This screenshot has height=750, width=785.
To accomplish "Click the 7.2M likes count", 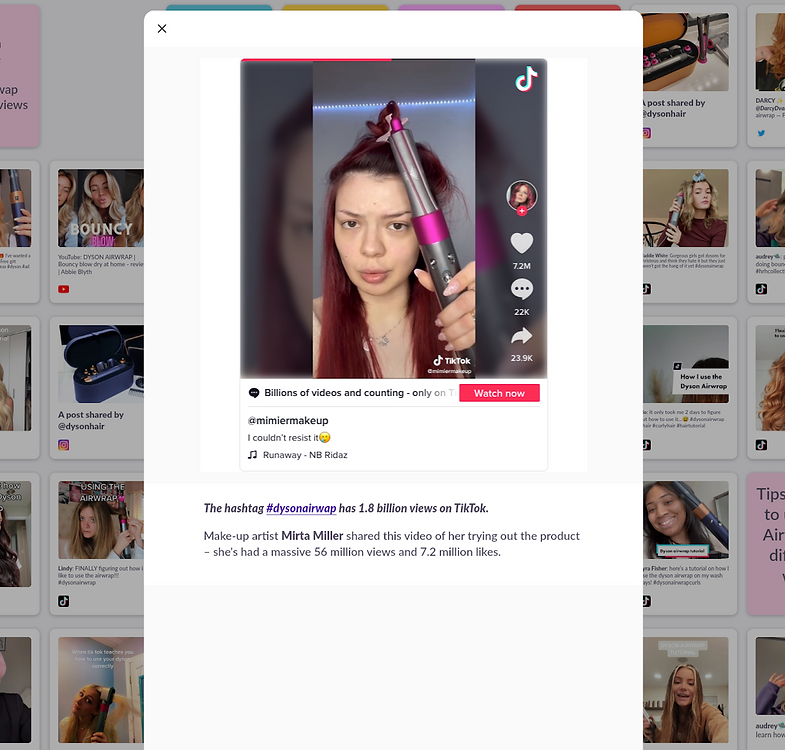I will (522, 266).
